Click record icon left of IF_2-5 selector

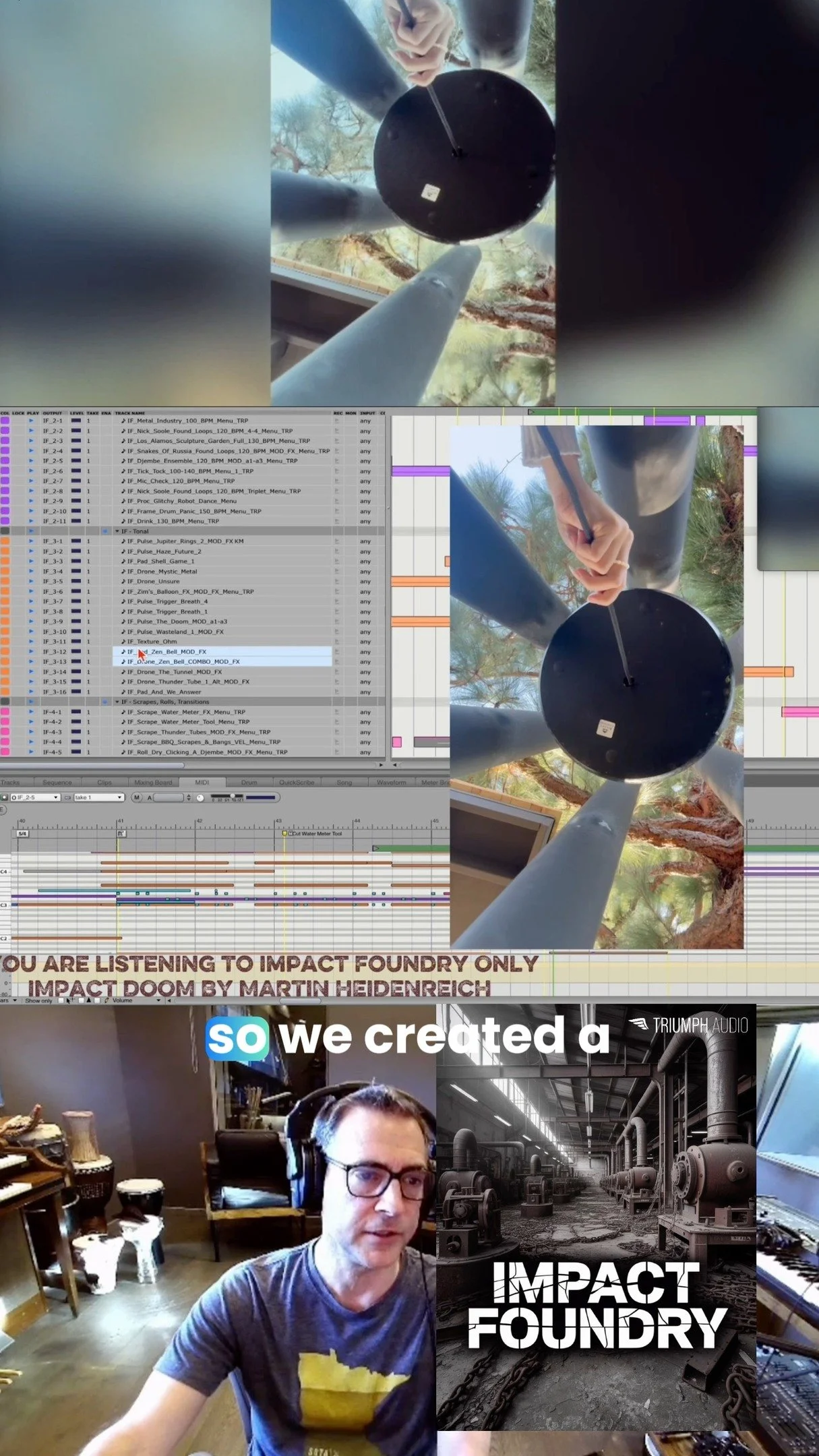point(4,797)
